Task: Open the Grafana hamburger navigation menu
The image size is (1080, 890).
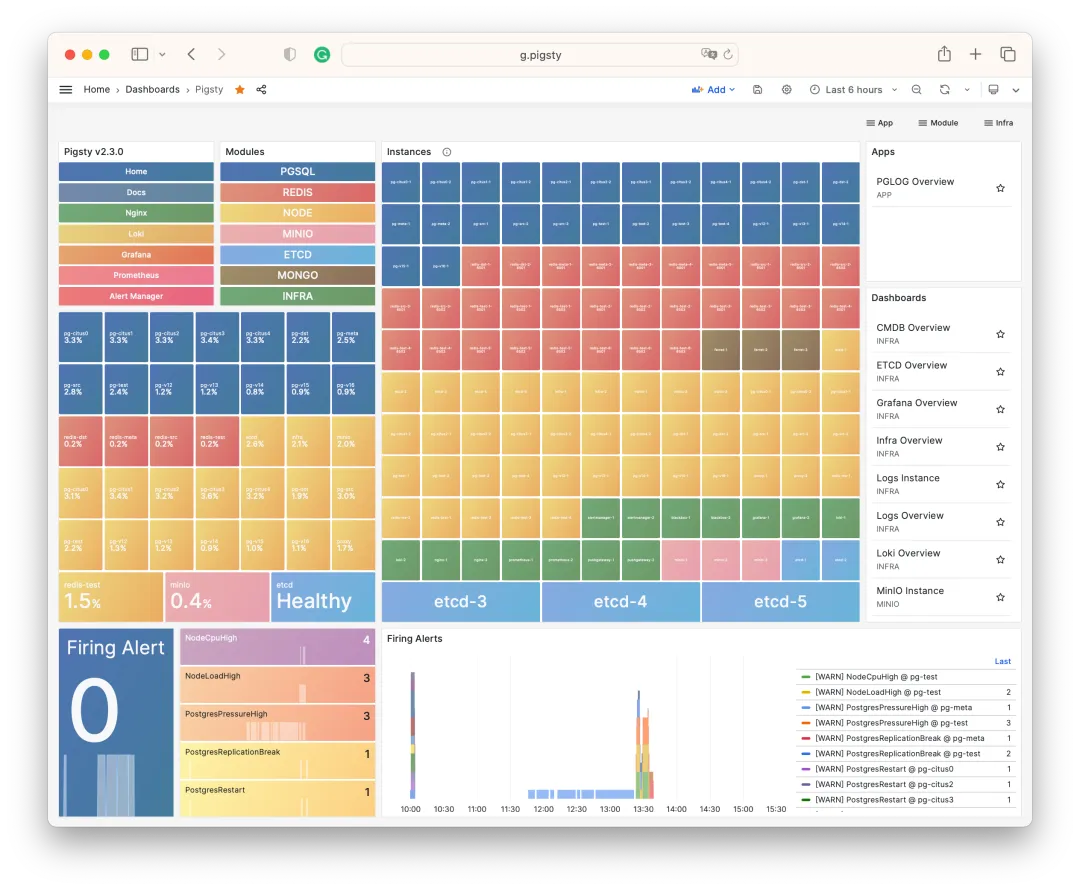Action: (x=66, y=90)
